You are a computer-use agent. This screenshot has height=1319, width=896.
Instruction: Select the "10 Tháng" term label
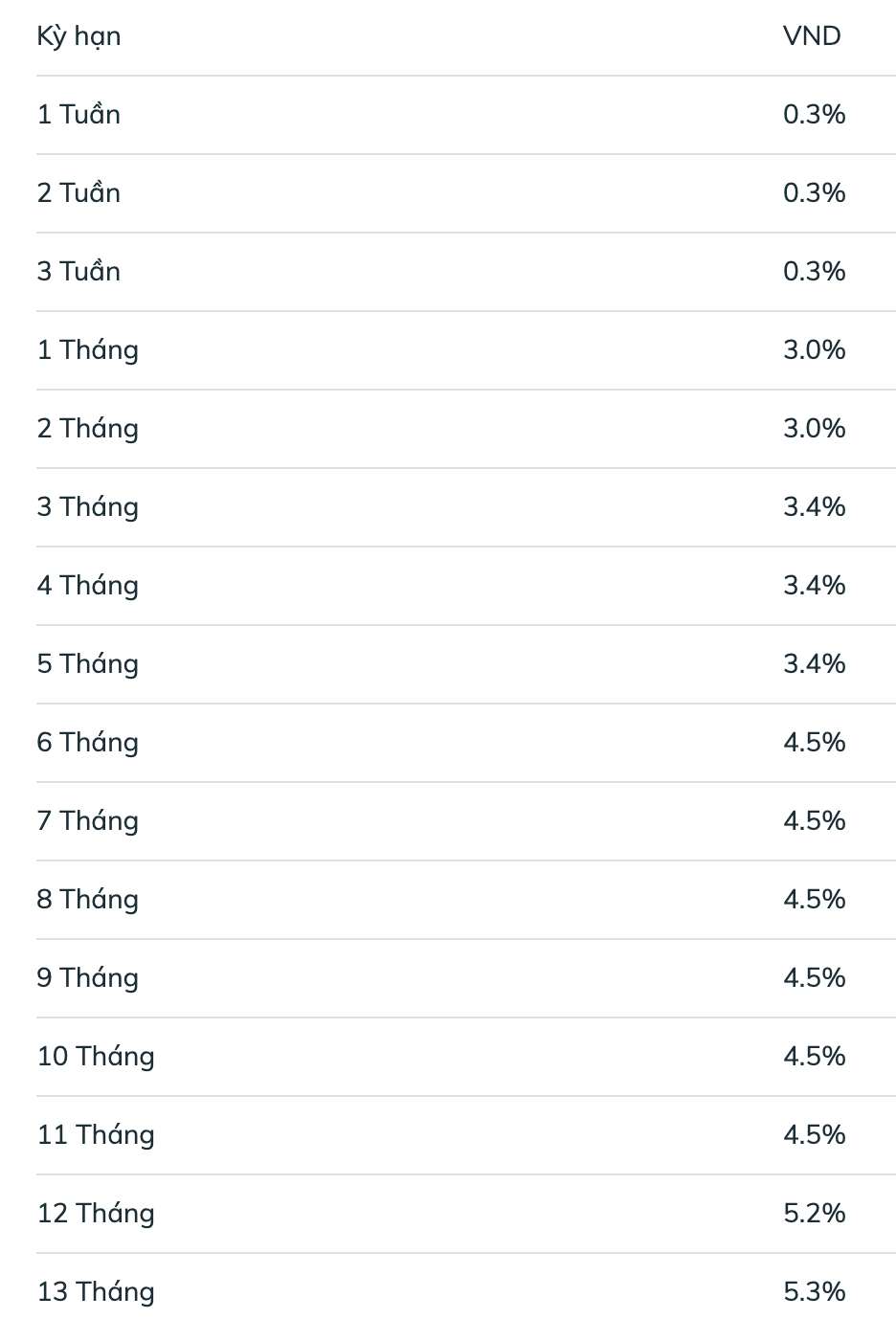pos(96,1057)
